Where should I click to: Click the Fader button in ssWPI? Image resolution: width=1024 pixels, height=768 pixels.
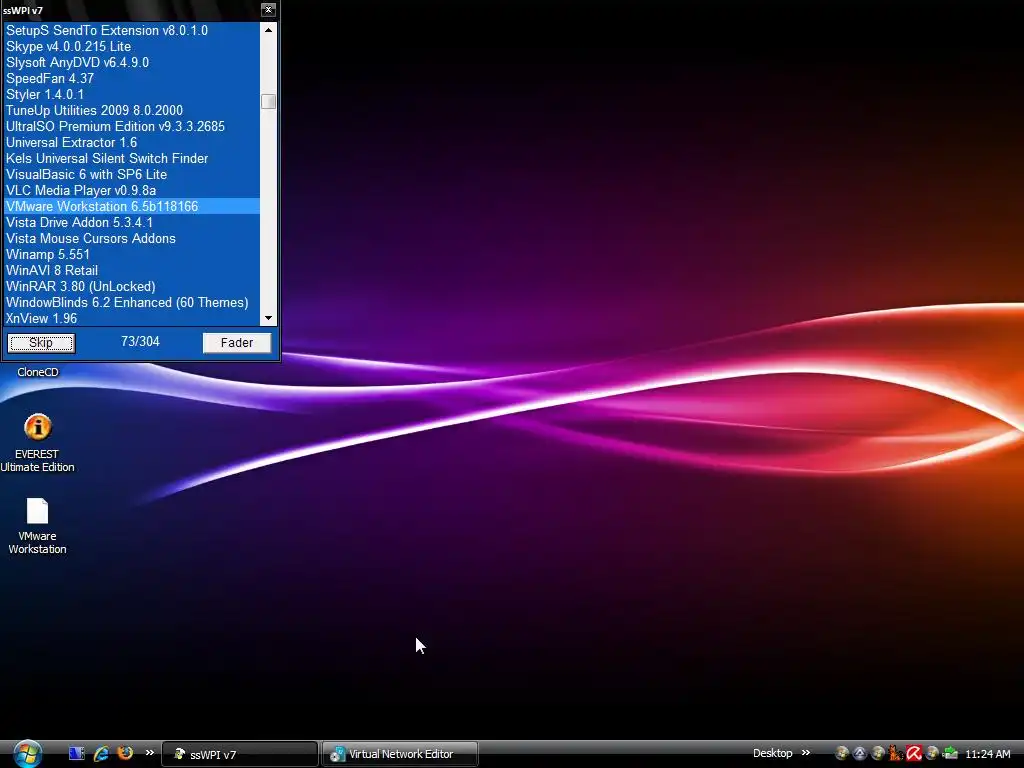236,343
